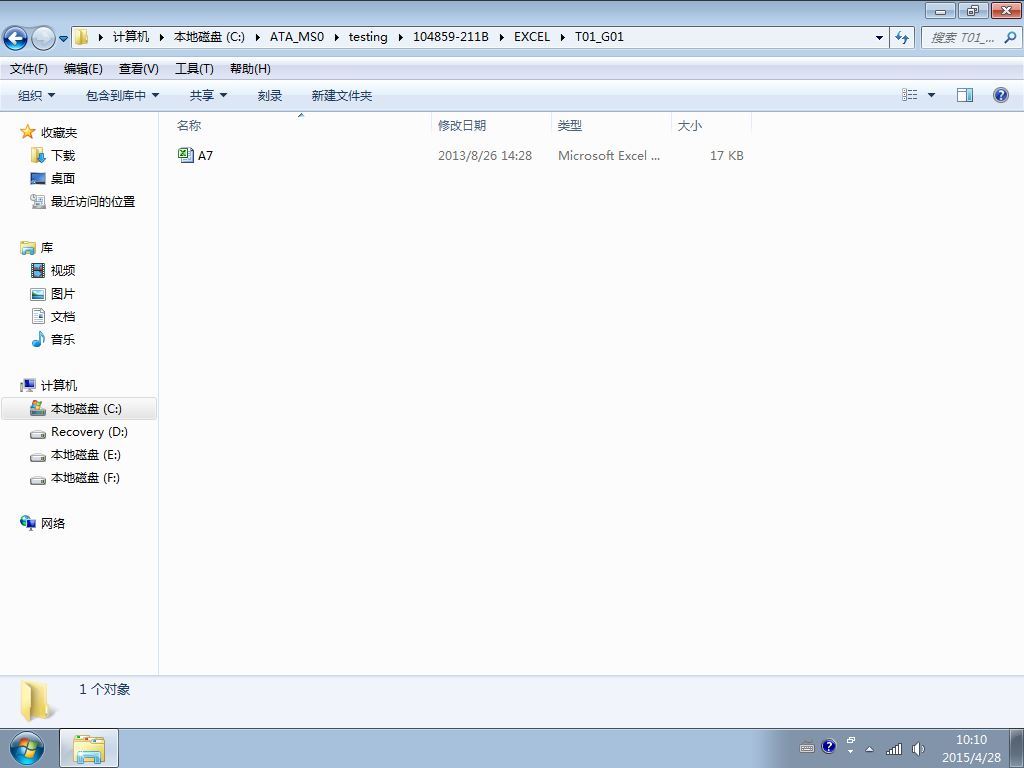Viewport: 1024px width, 768px height.
Task: Click the volume speaker tray icon
Action: pyautogui.click(x=918, y=748)
